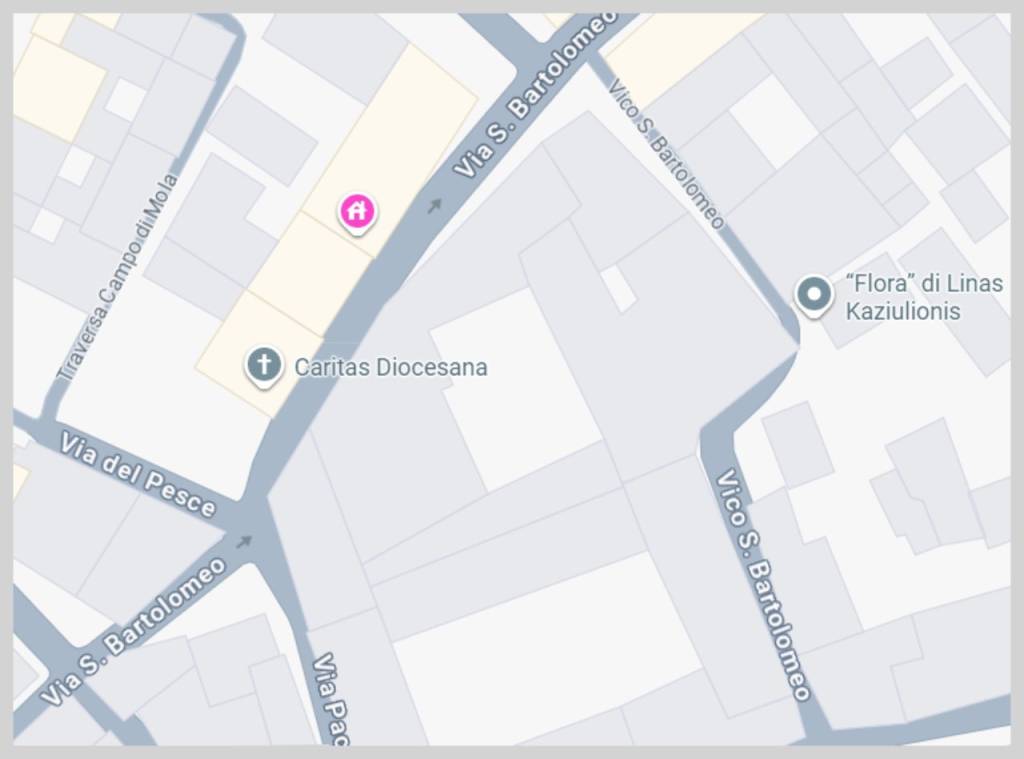The height and width of the screenshot is (759, 1024).
Task: Open the Caritas Diocesana place label
Action: (x=391, y=367)
